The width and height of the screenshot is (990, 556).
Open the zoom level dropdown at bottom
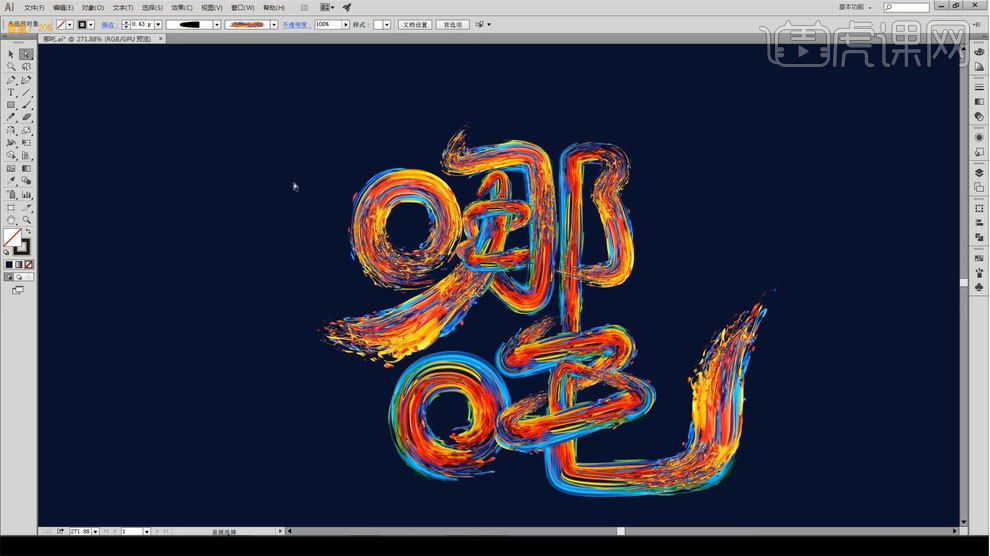(x=95, y=532)
